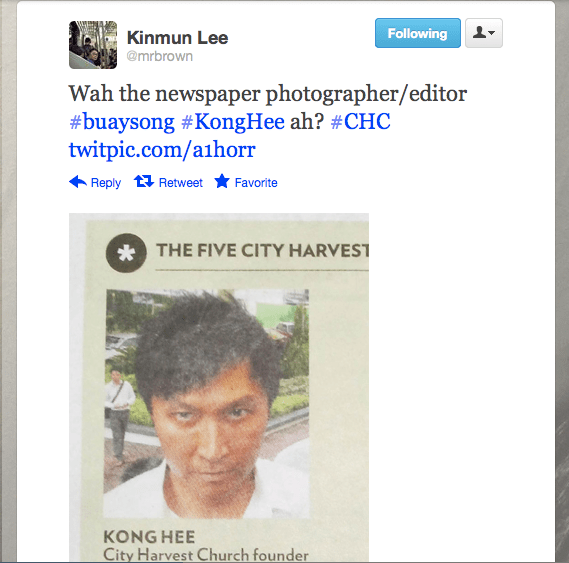Click the Kinmun Lee display name
The width and height of the screenshot is (569, 563).
177,38
